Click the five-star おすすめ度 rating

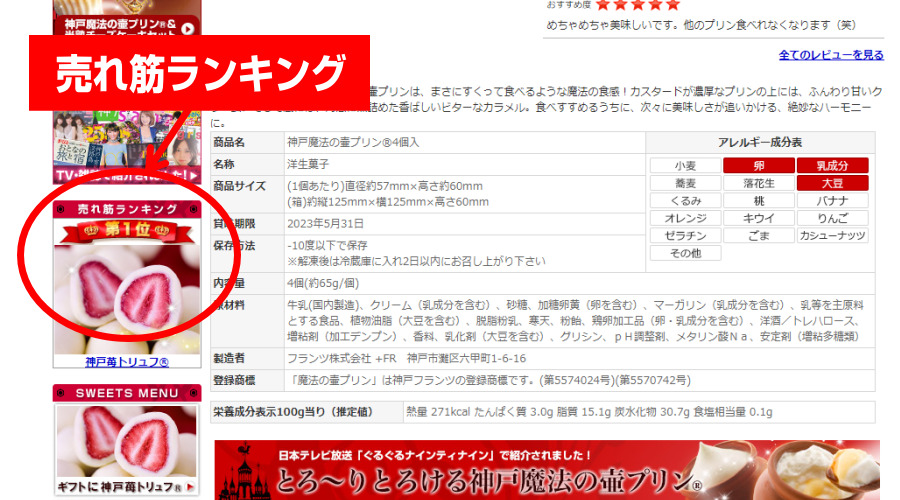click(637, 5)
